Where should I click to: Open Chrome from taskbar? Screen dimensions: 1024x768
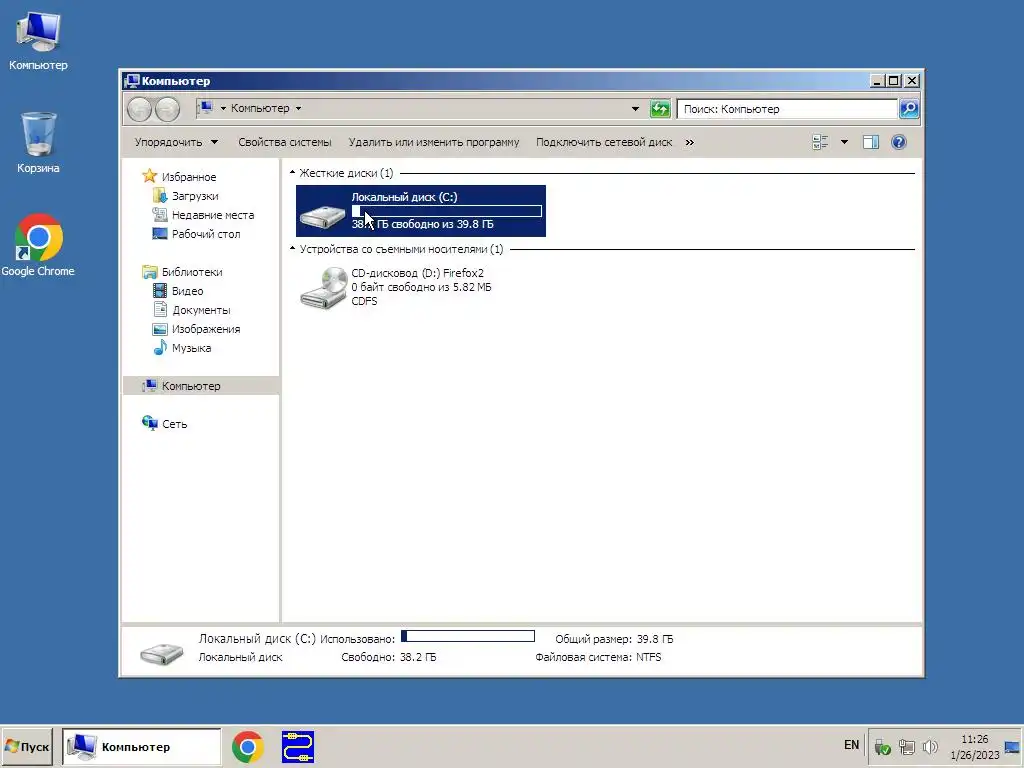248,746
